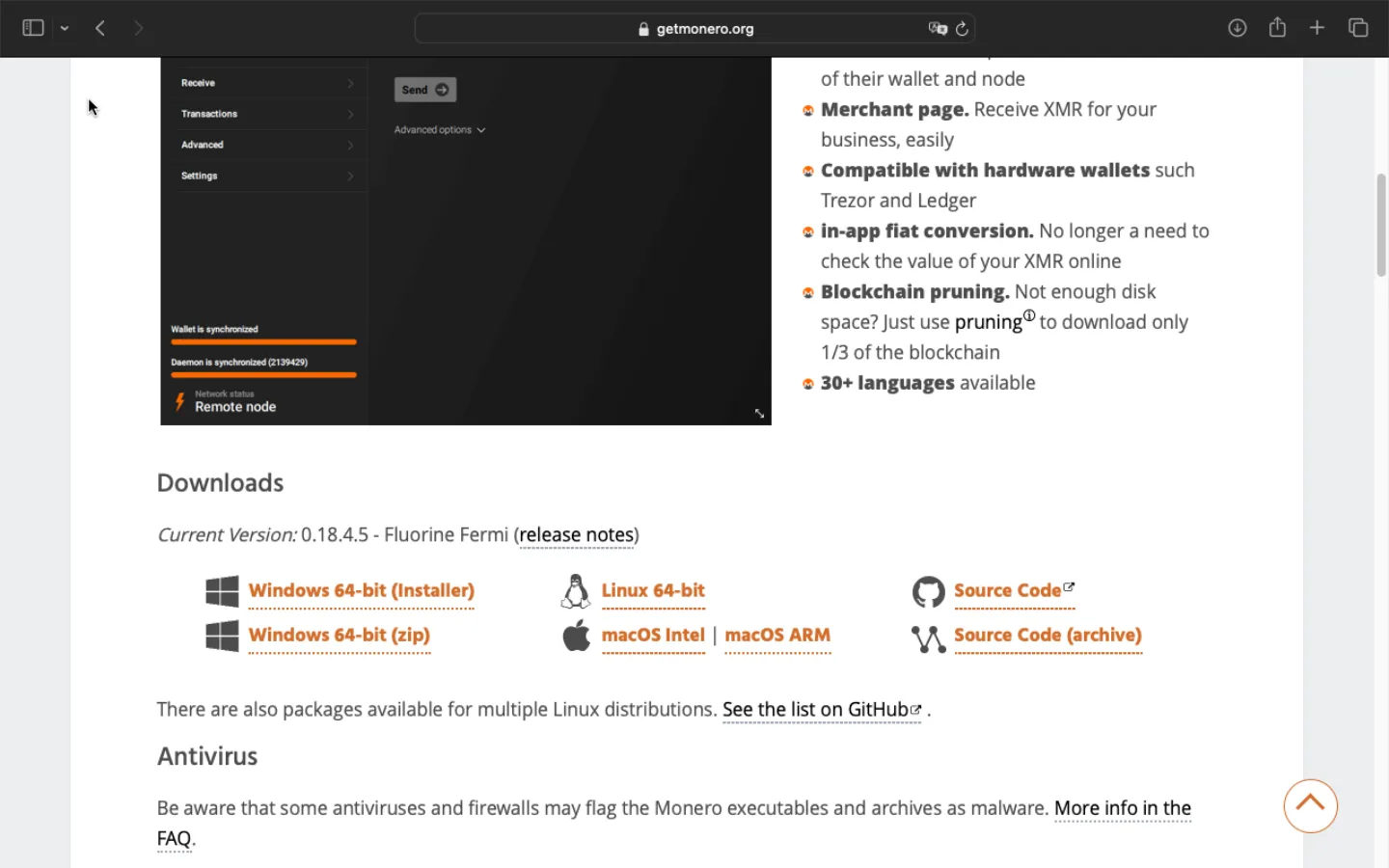The height and width of the screenshot is (868, 1389).
Task: Open the page translate icon
Action: pos(938,29)
